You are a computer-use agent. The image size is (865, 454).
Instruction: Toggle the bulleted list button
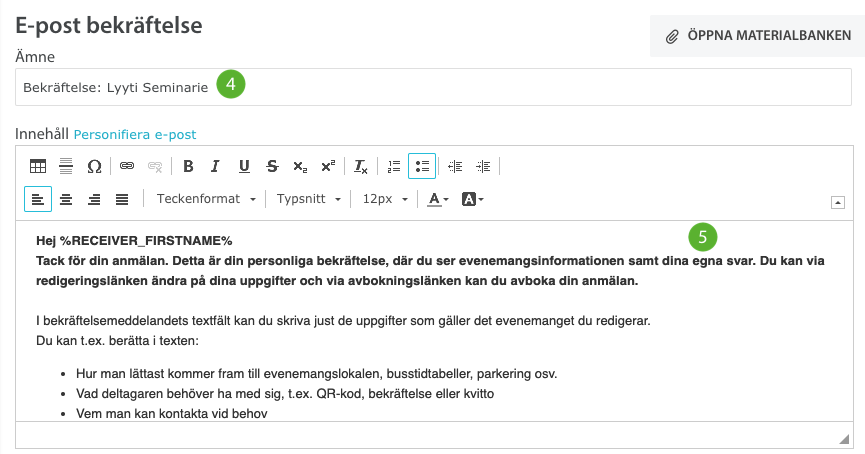pos(422,166)
